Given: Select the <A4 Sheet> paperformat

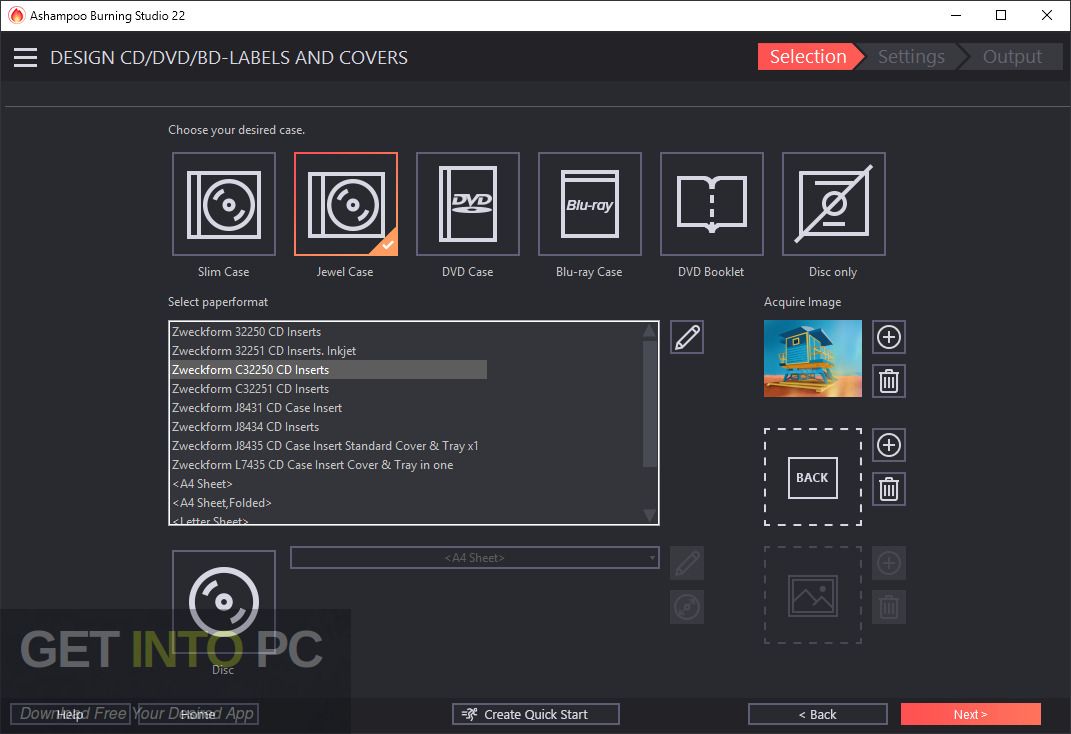Looking at the screenshot, I should (329, 484).
